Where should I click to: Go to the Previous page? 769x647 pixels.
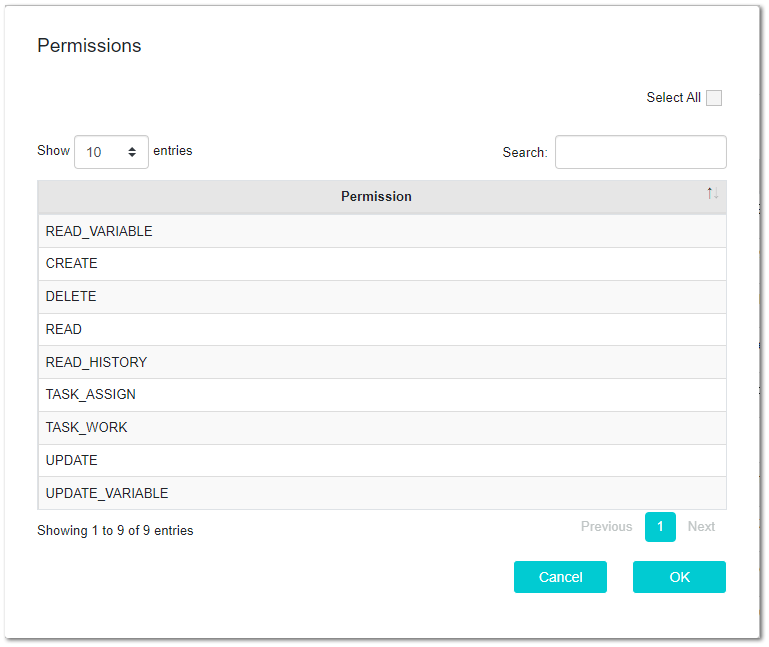click(x=606, y=526)
